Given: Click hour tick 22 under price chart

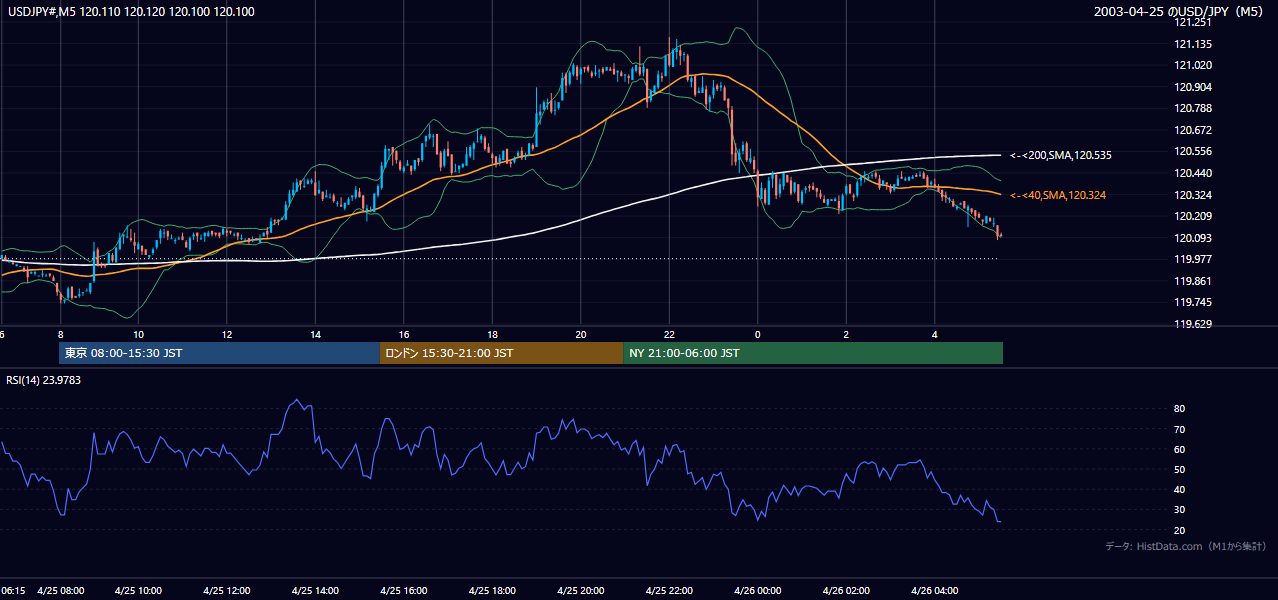Looking at the screenshot, I should click(x=669, y=334).
